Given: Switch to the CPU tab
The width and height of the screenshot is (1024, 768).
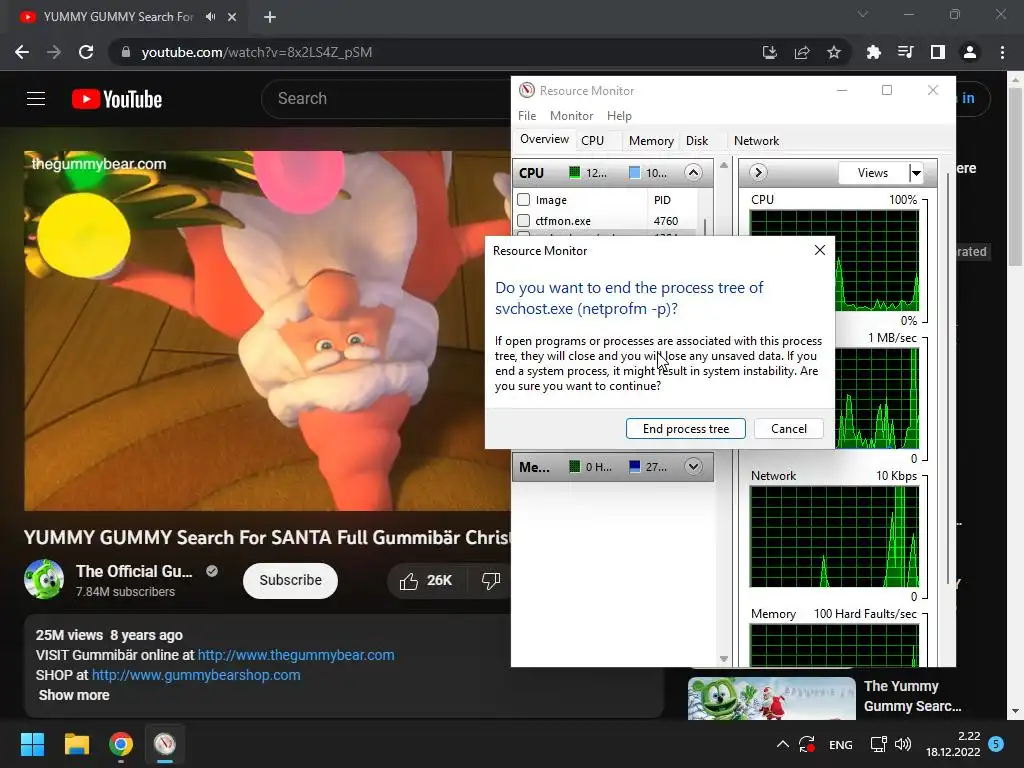Looking at the screenshot, I should (592, 140).
